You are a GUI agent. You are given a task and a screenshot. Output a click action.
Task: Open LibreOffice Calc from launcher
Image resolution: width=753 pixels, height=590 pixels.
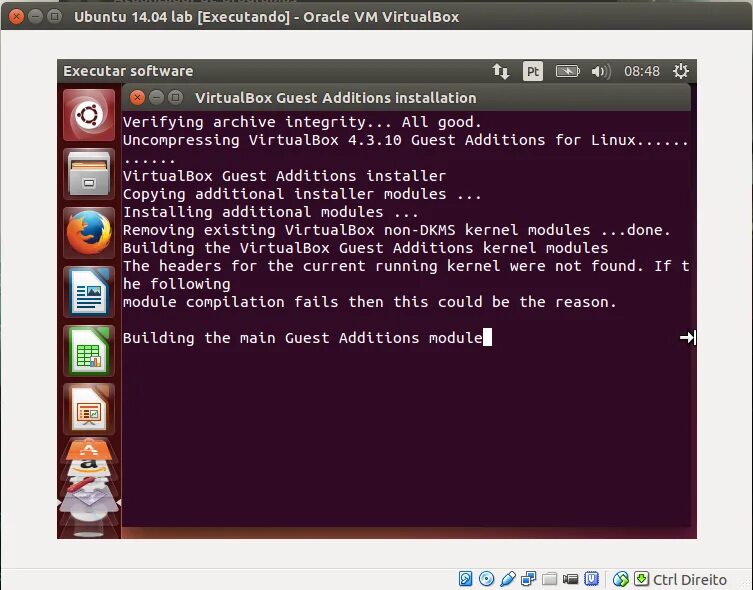tap(89, 351)
